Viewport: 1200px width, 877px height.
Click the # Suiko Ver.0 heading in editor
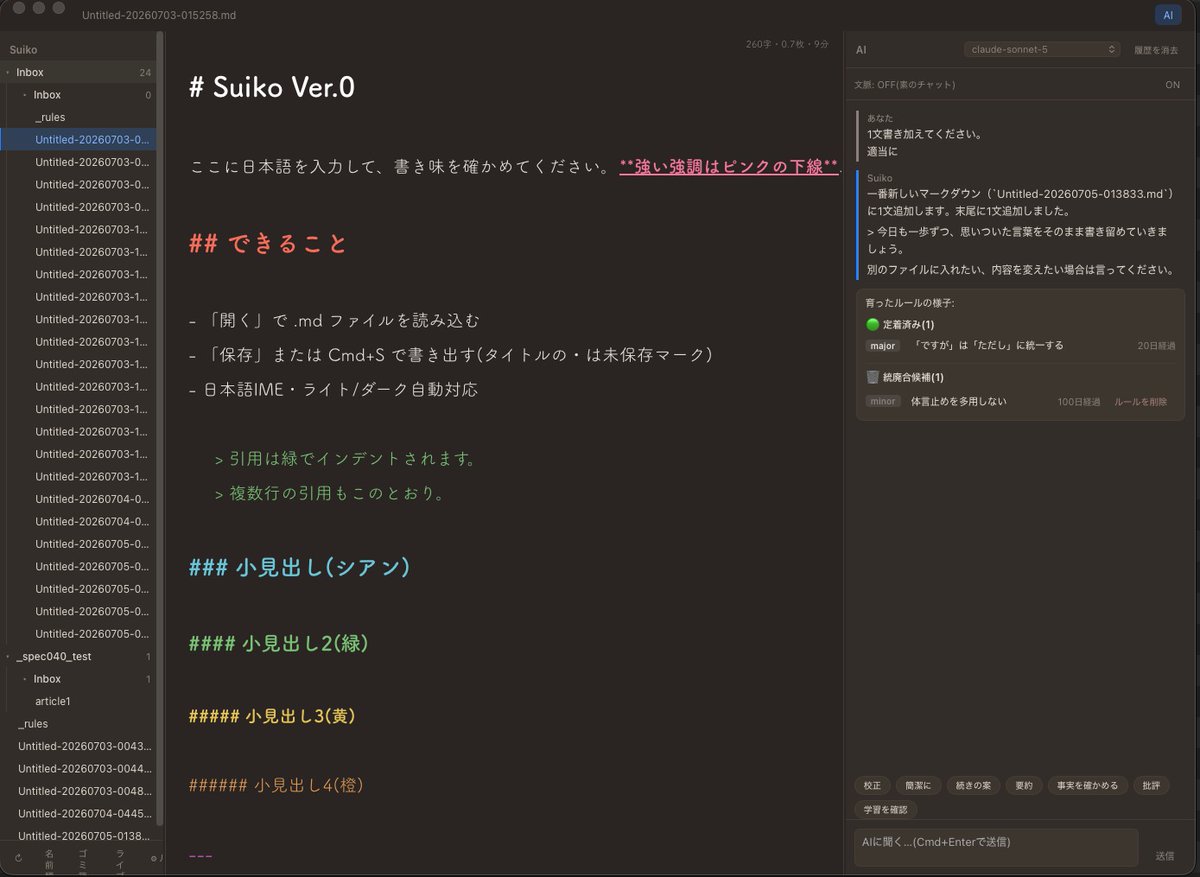coord(272,87)
